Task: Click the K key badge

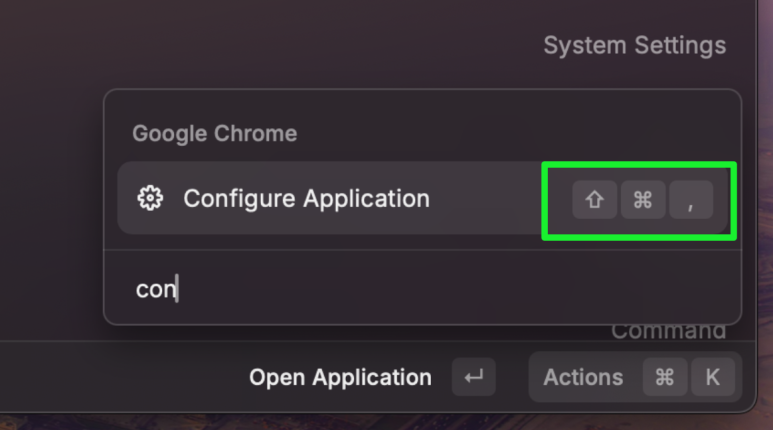Action: [x=713, y=377]
